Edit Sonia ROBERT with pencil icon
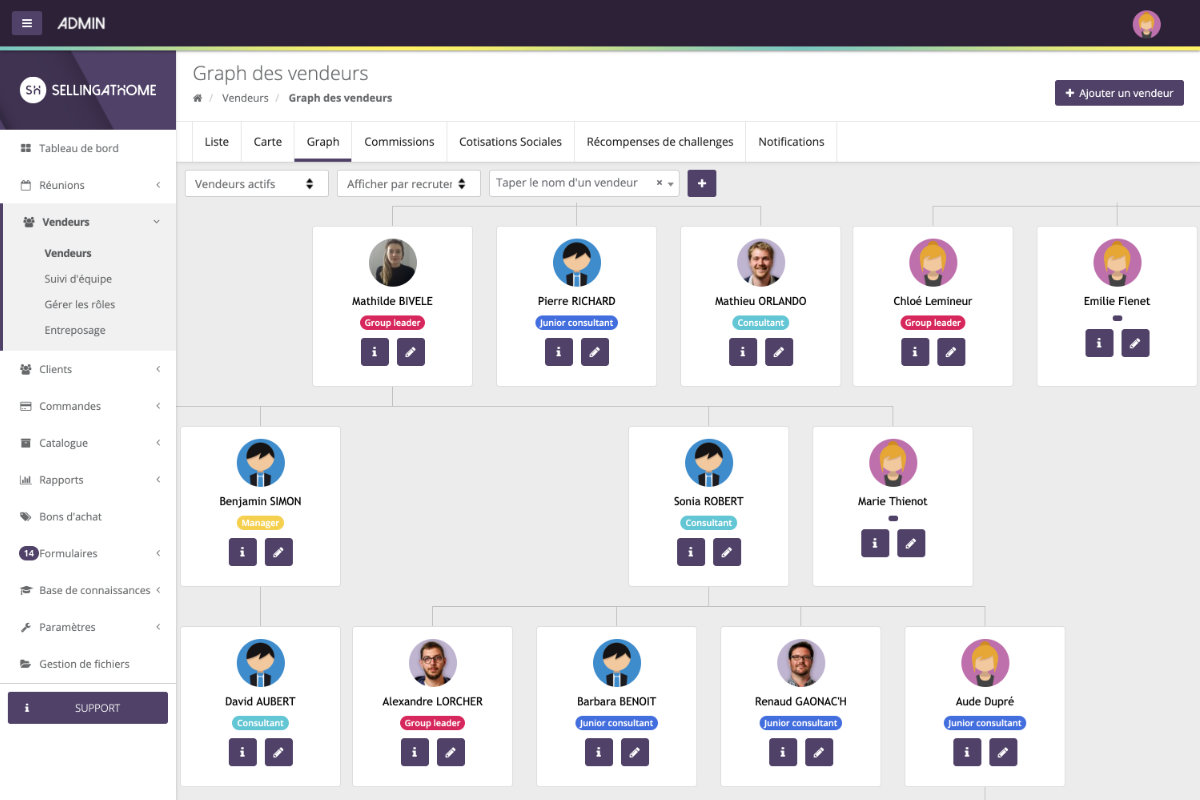 tap(727, 552)
